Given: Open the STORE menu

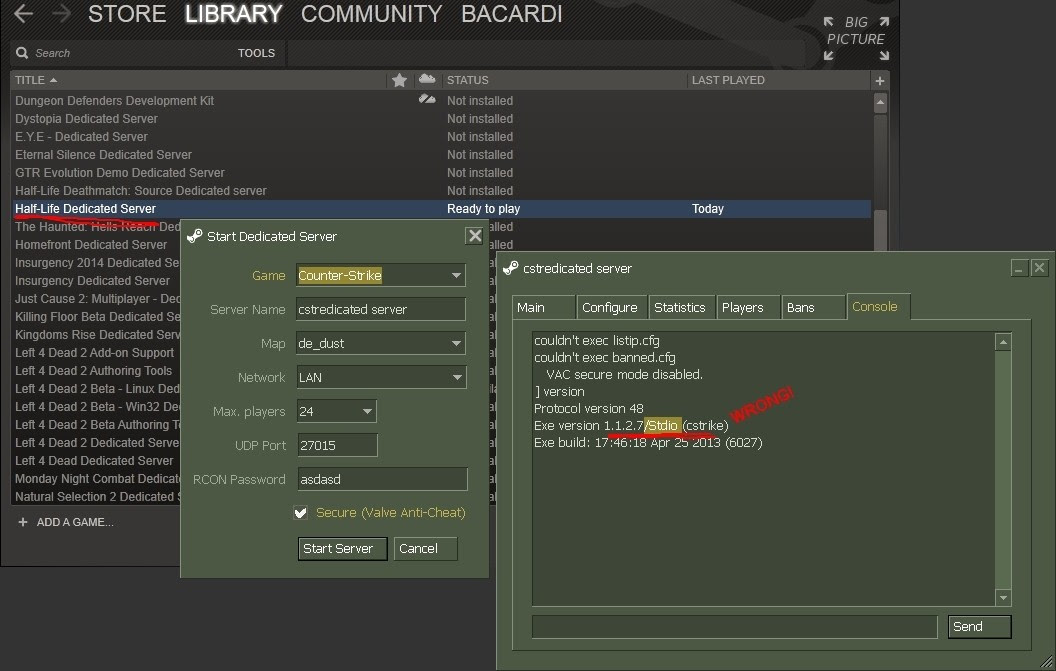Looking at the screenshot, I should (127, 13).
